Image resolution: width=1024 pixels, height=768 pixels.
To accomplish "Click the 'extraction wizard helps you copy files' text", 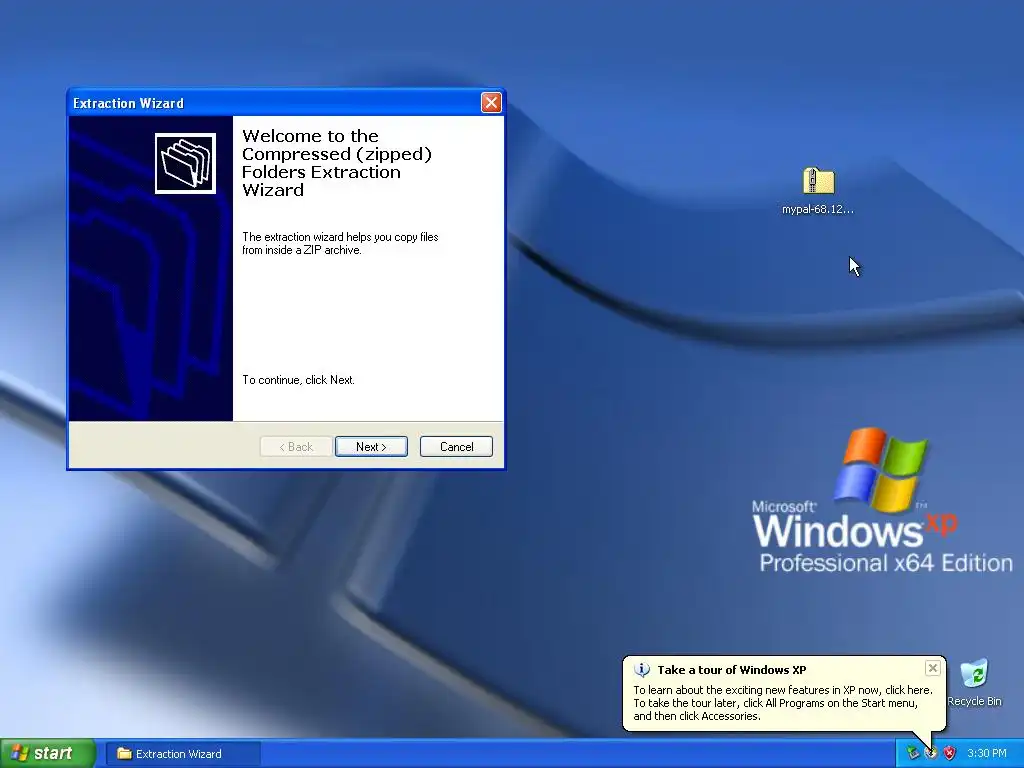I will tap(340, 244).
